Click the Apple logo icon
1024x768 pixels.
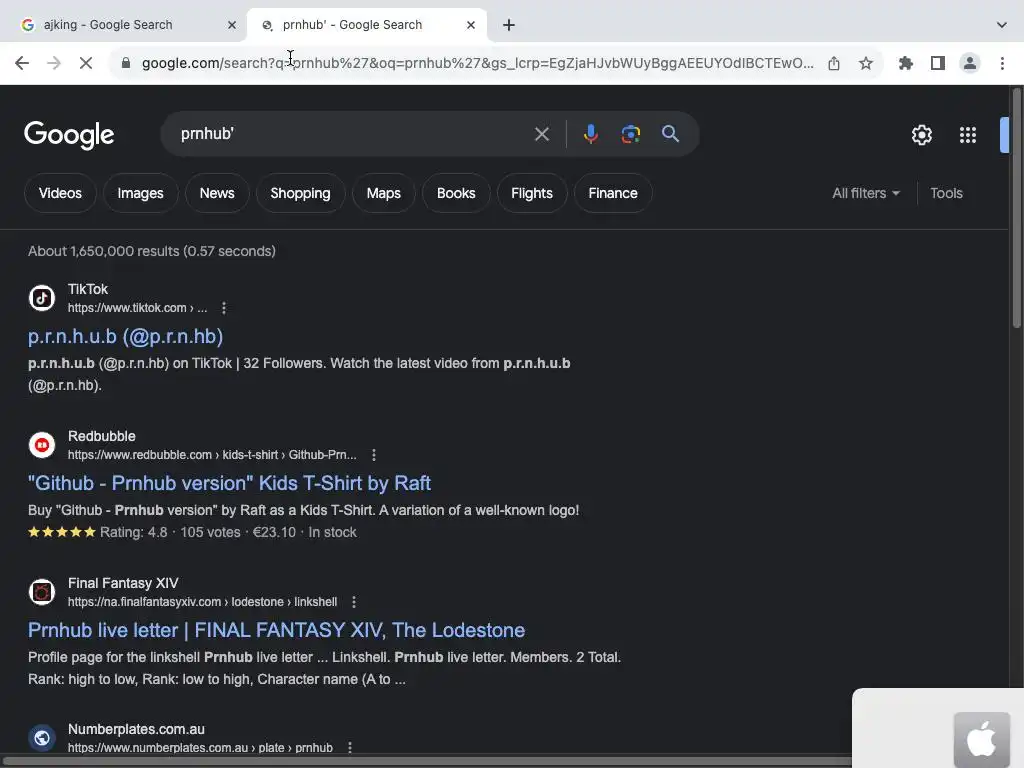coord(982,739)
